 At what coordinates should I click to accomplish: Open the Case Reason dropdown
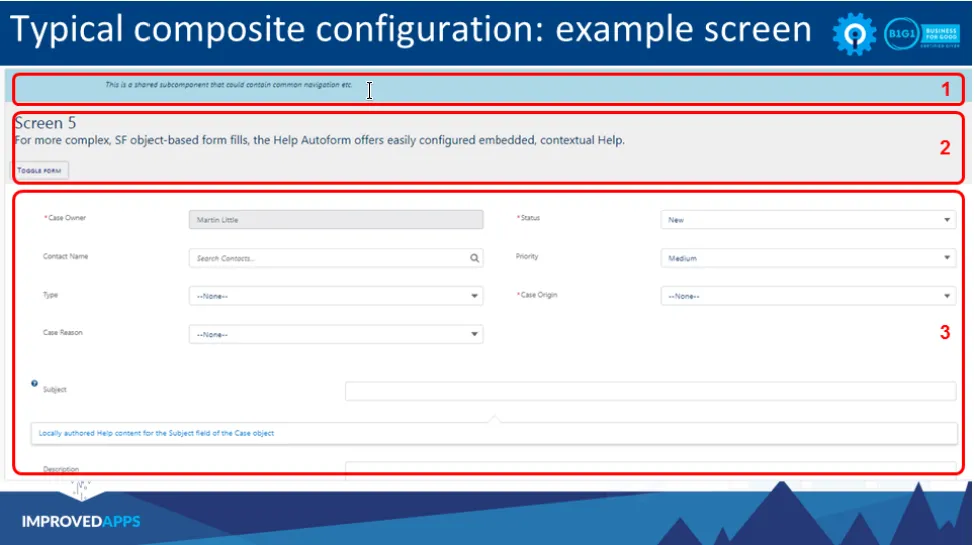(336, 334)
